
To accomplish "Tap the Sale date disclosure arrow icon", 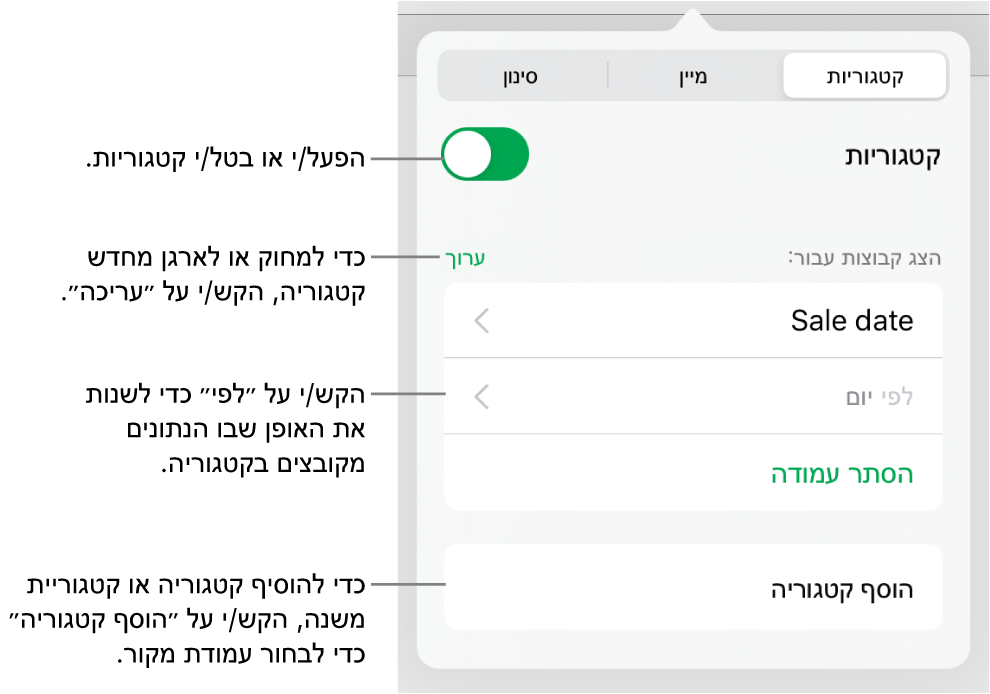I will click(x=481, y=320).
